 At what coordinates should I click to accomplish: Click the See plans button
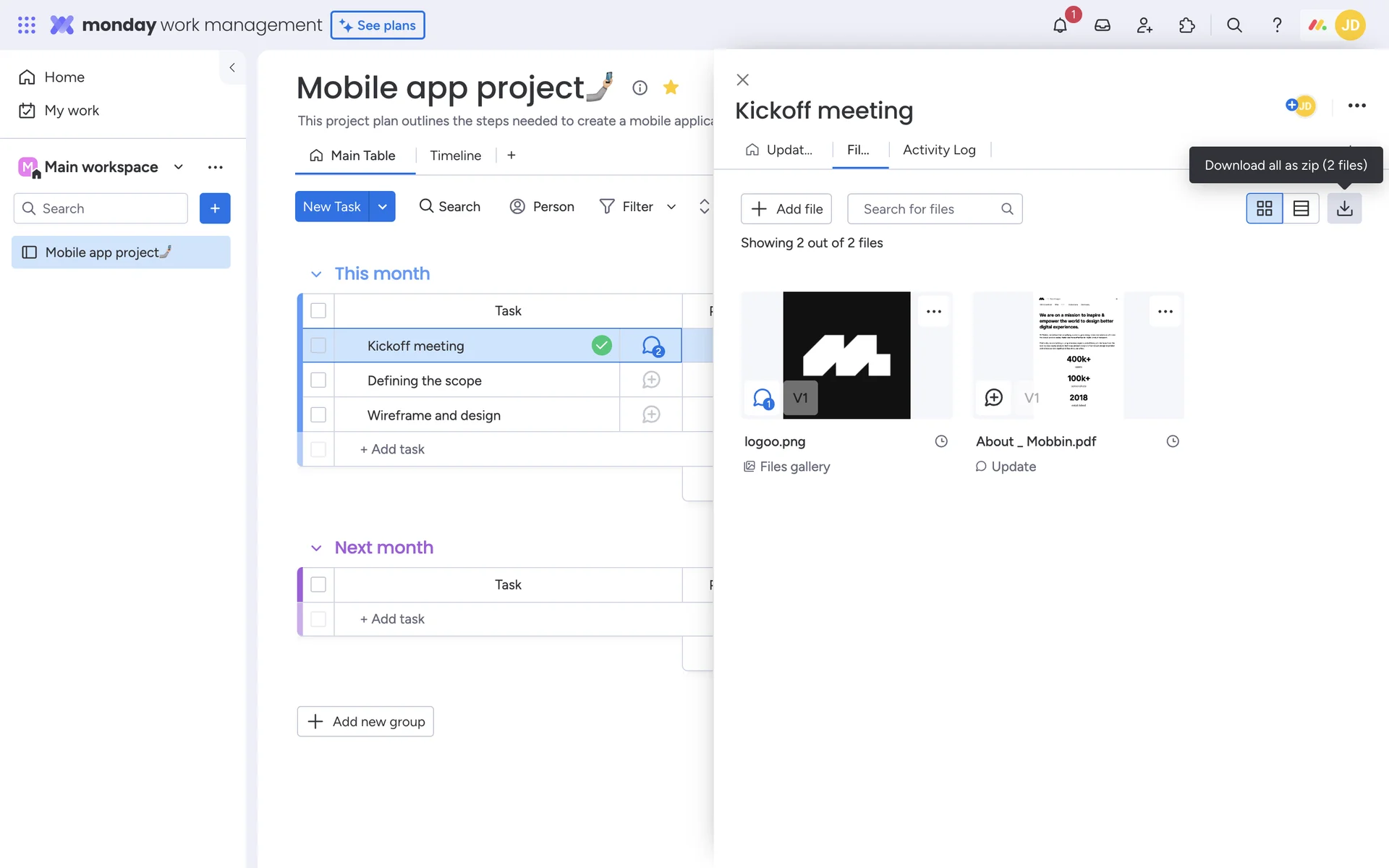pos(378,25)
